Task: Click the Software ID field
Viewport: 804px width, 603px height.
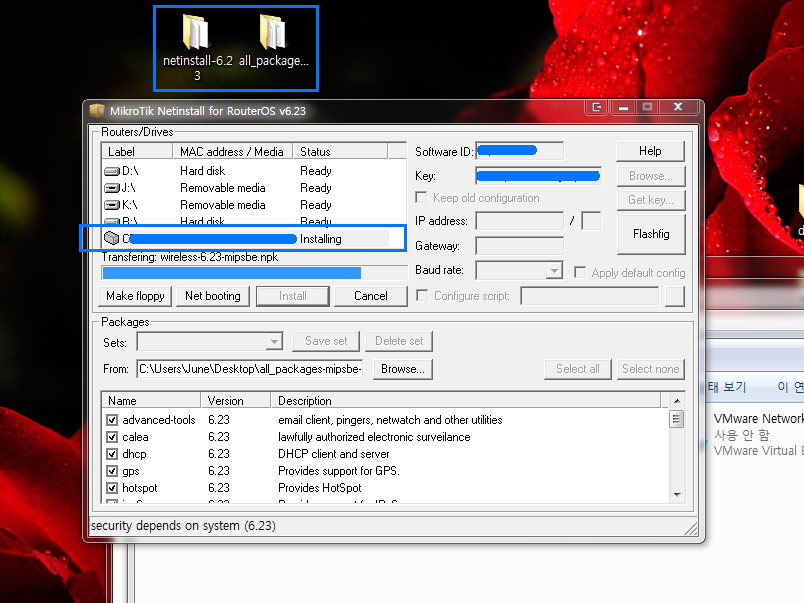Action: click(519, 151)
